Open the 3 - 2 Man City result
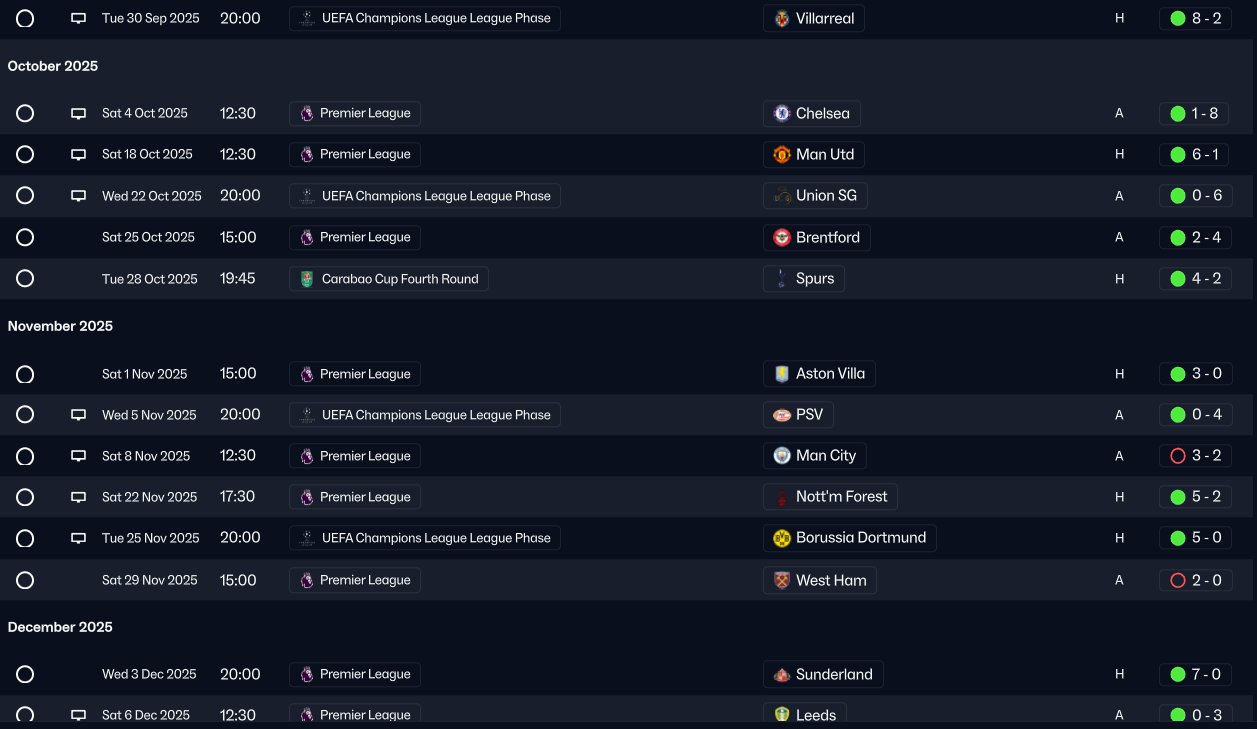Viewport: 1257px width, 729px height. point(1195,456)
